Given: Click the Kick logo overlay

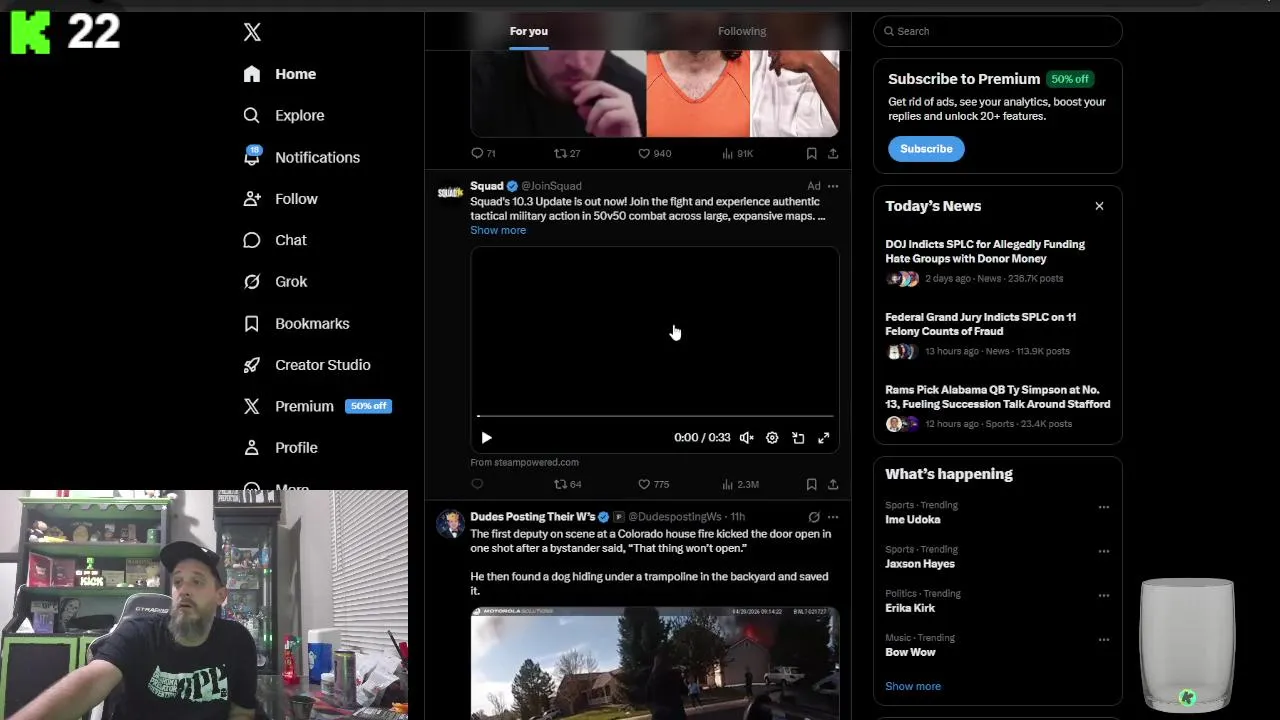Looking at the screenshot, I should 30,33.
